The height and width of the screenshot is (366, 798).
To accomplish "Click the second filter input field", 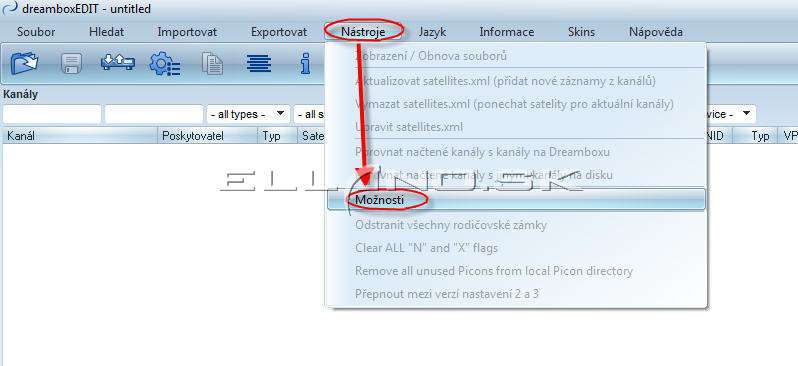I will (x=154, y=115).
